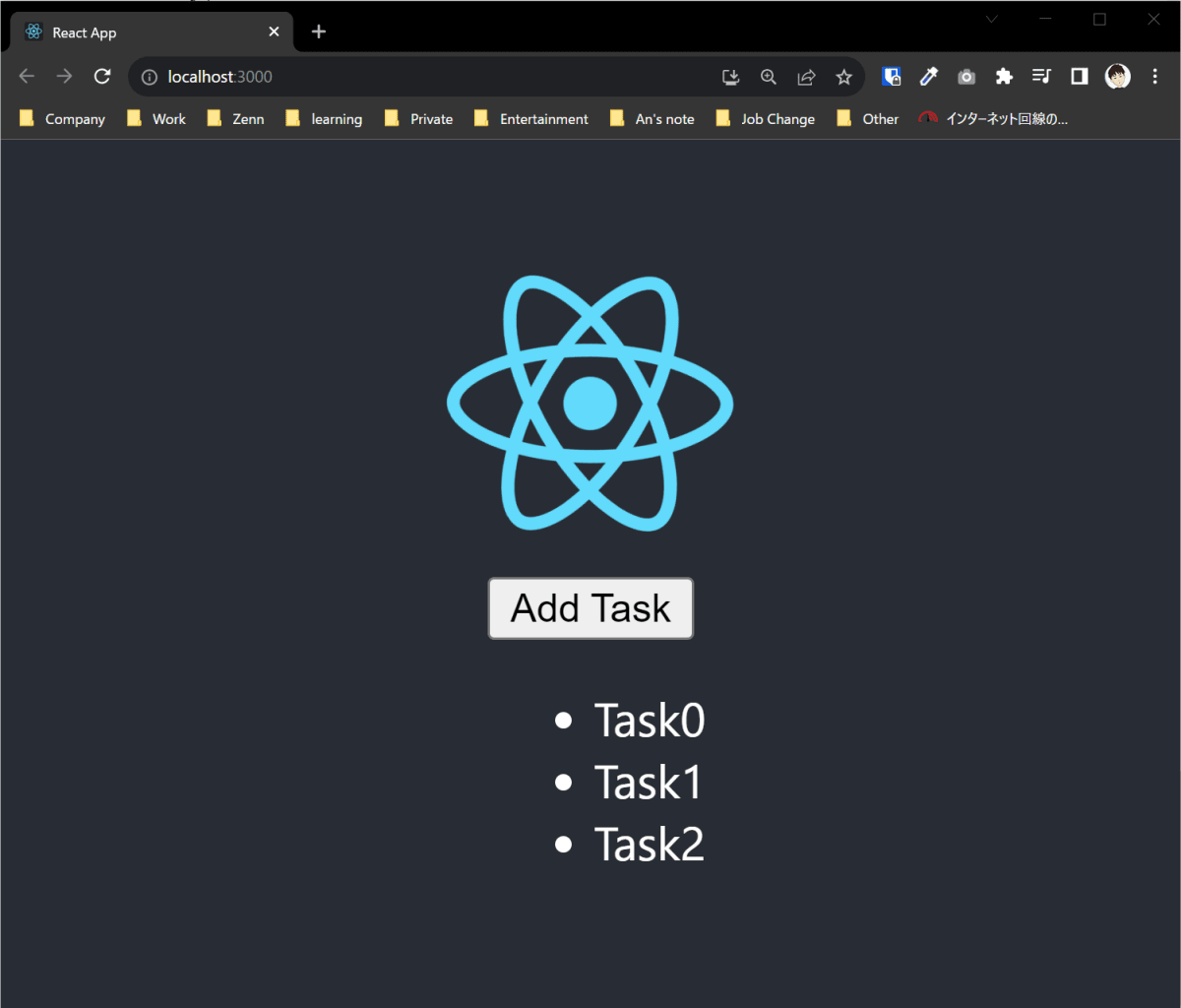Bookmark this tab with star icon
This screenshot has height=1008, width=1181.
[843, 77]
